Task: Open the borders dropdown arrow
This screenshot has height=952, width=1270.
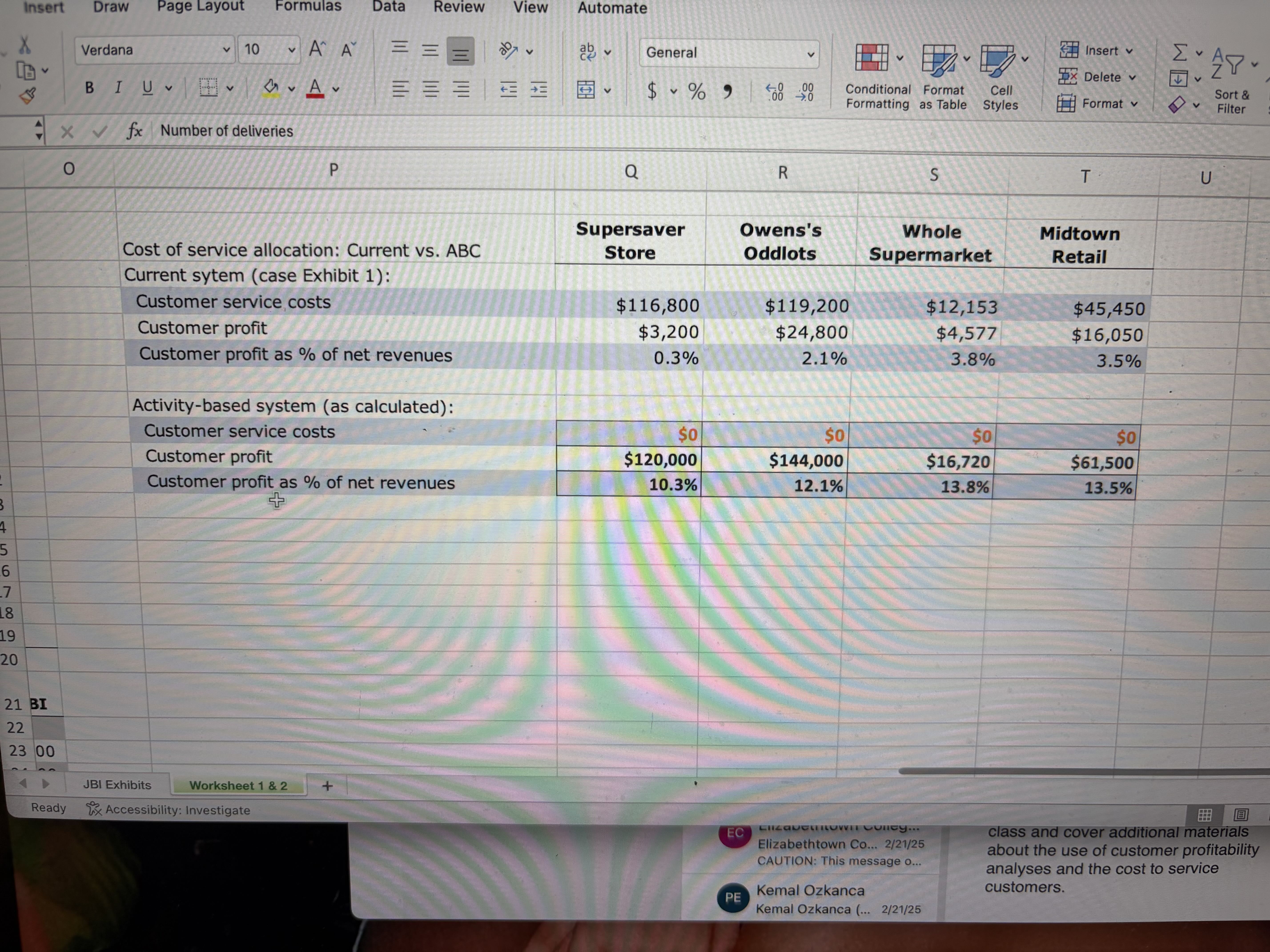Action: tap(230, 88)
